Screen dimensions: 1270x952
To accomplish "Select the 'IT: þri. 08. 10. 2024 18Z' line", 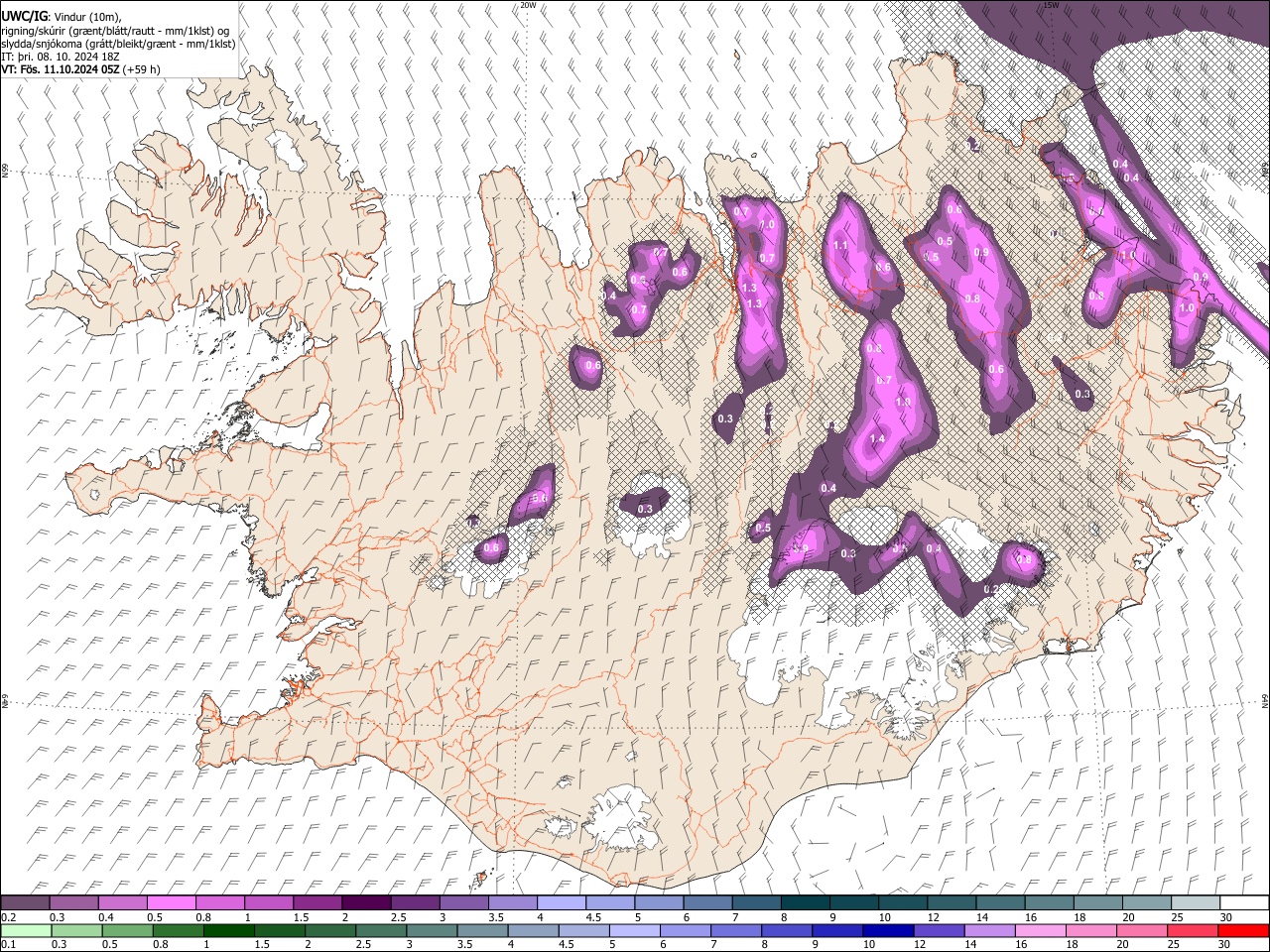I will 61,57.
